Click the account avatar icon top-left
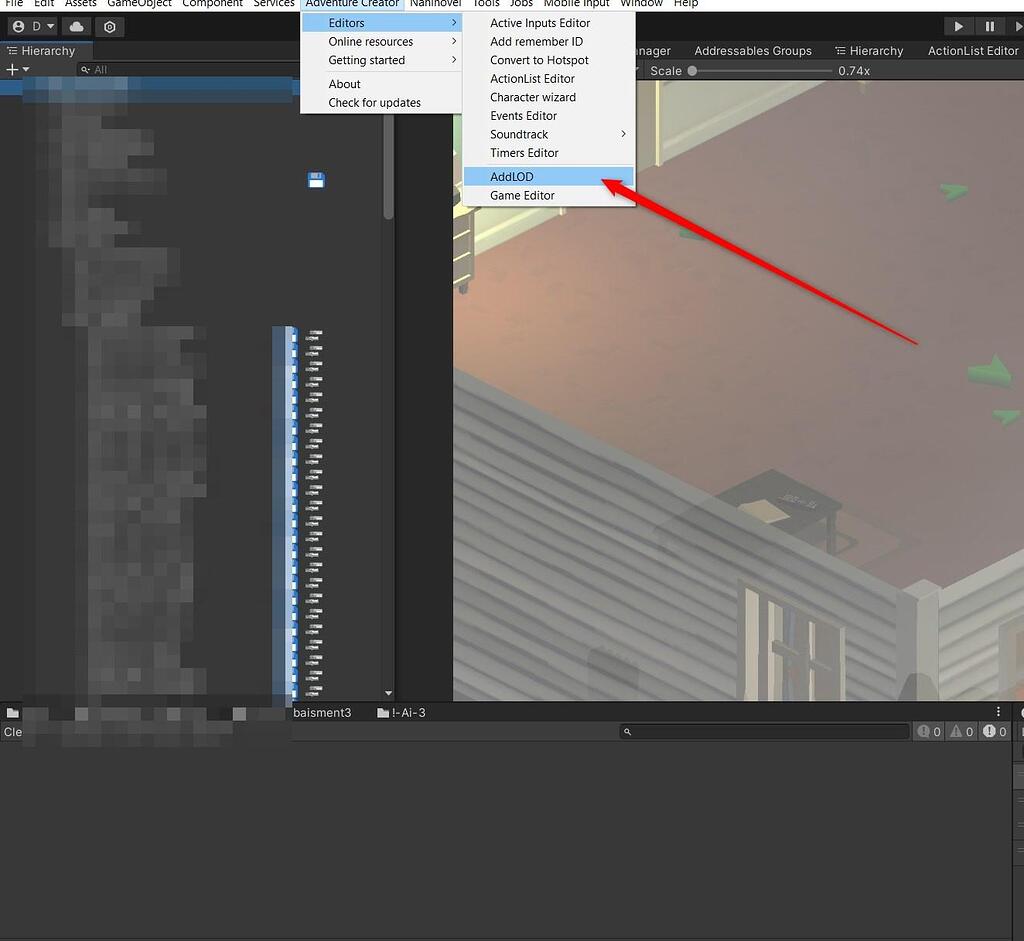 (17, 26)
